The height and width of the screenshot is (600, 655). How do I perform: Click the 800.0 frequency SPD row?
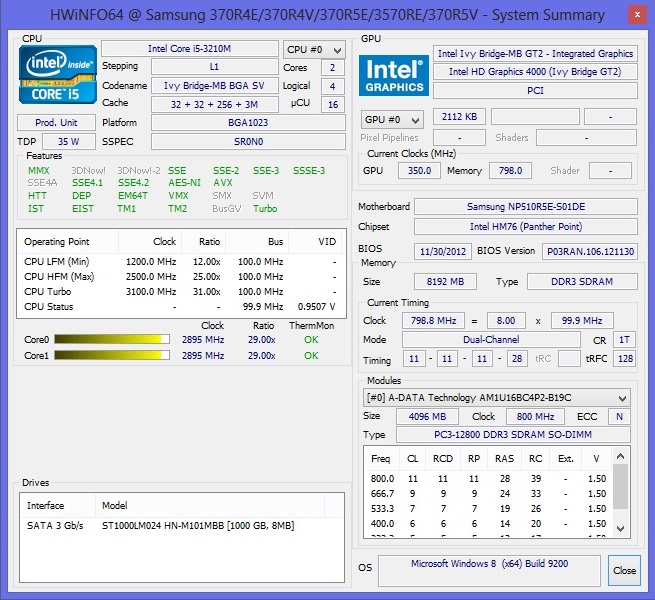pyautogui.click(x=488, y=478)
